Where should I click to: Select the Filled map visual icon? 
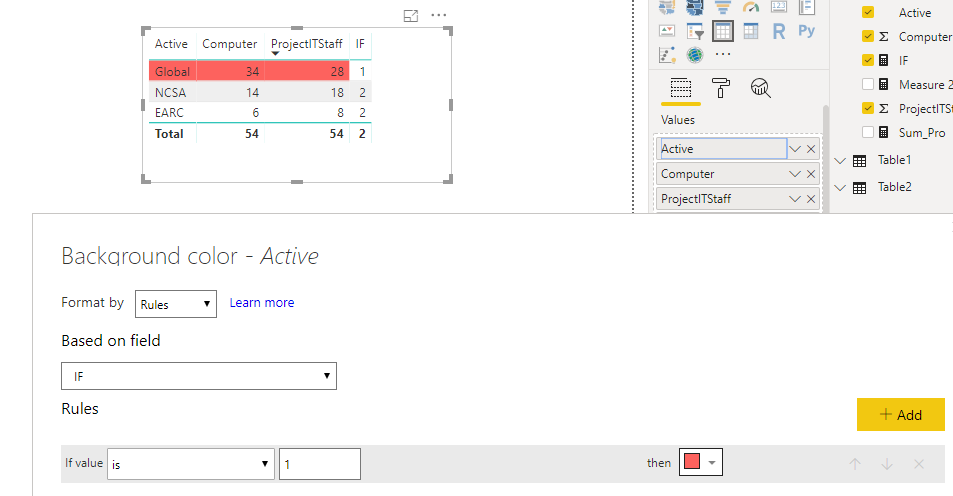695,7
